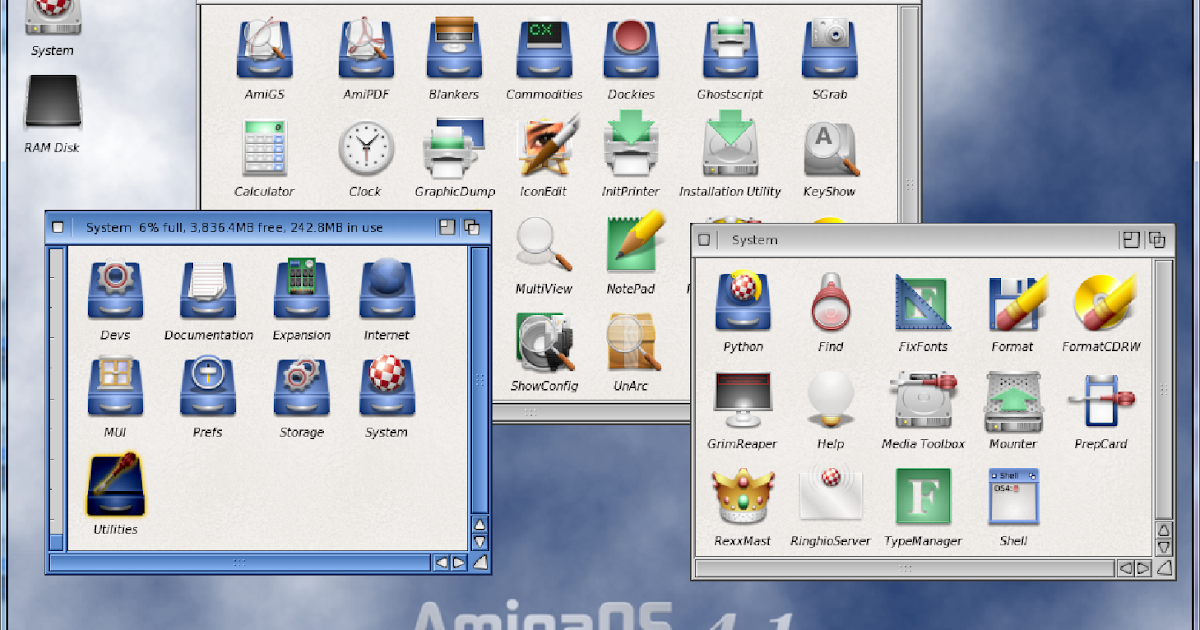Select the Mounter icon

(x=1013, y=400)
